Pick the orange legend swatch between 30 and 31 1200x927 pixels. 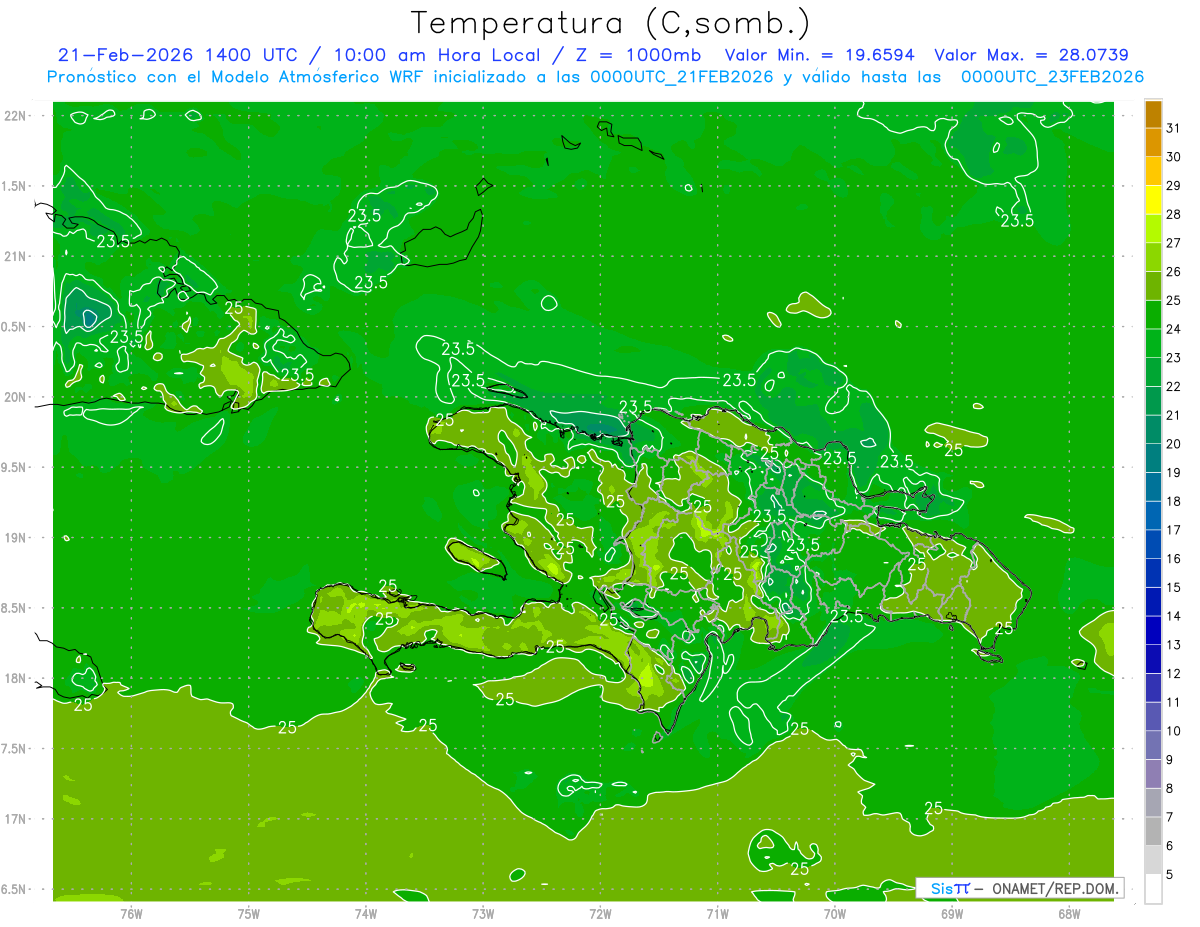1153,142
